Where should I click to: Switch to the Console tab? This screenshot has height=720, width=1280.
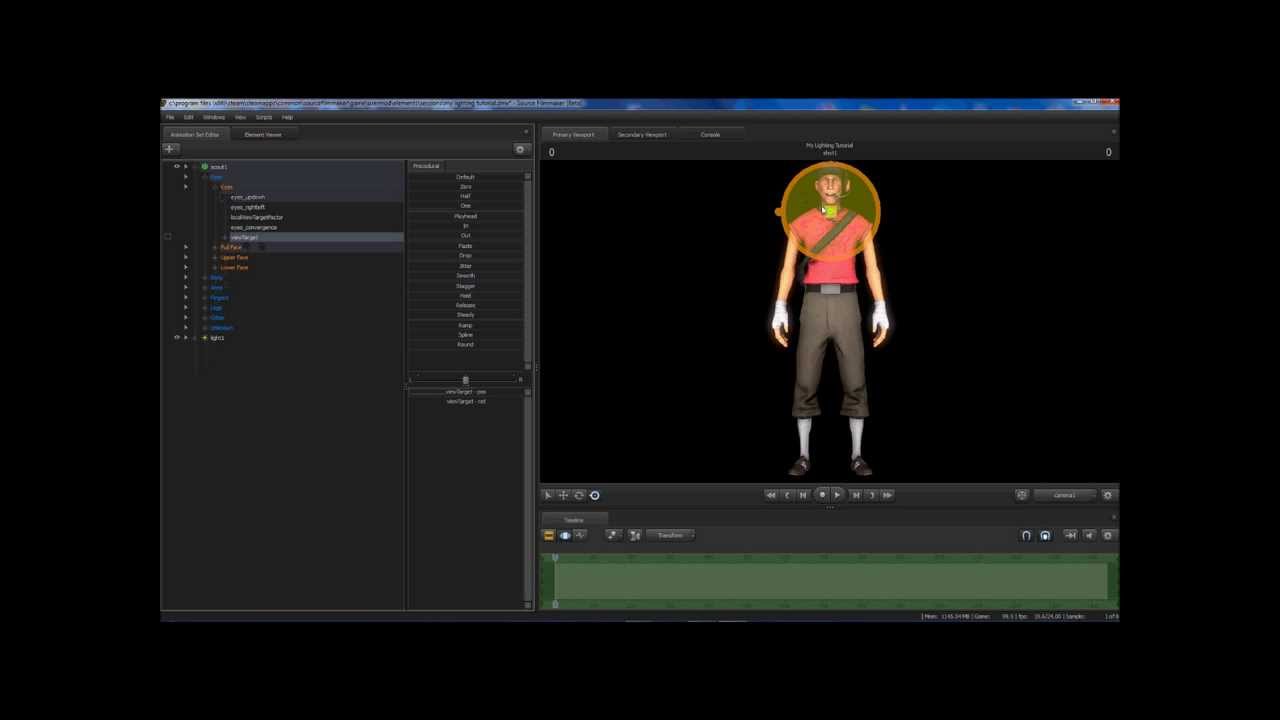(710, 135)
